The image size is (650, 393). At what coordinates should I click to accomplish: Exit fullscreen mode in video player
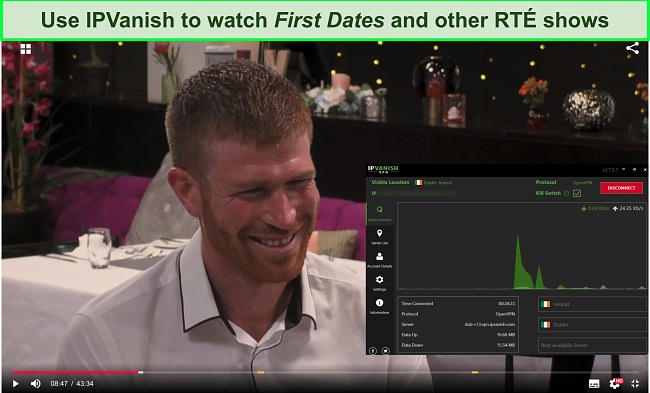635,384
